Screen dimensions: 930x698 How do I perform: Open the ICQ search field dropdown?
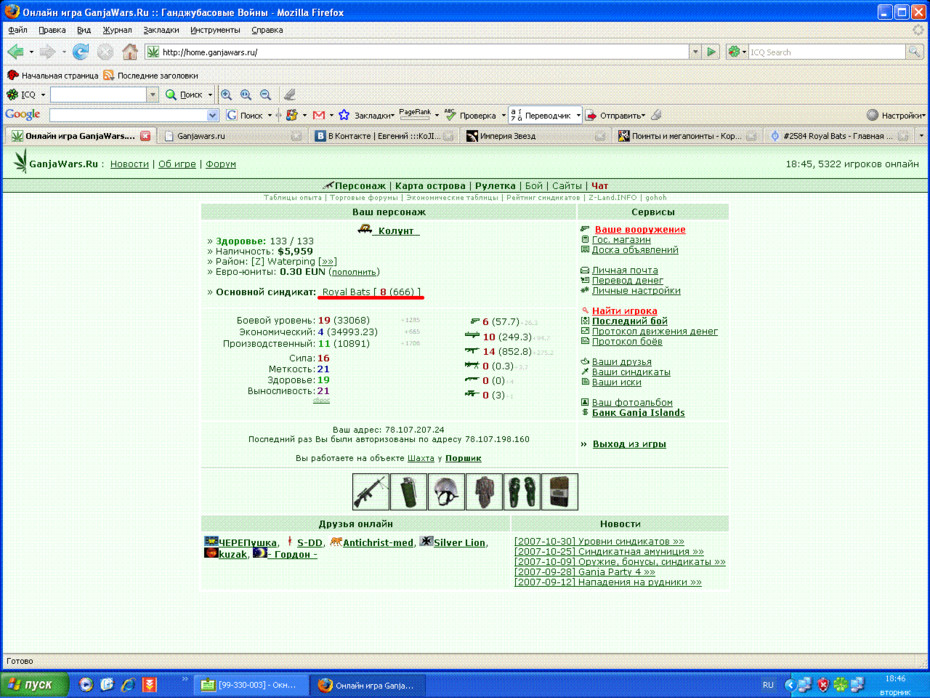(x=152, y=95)
